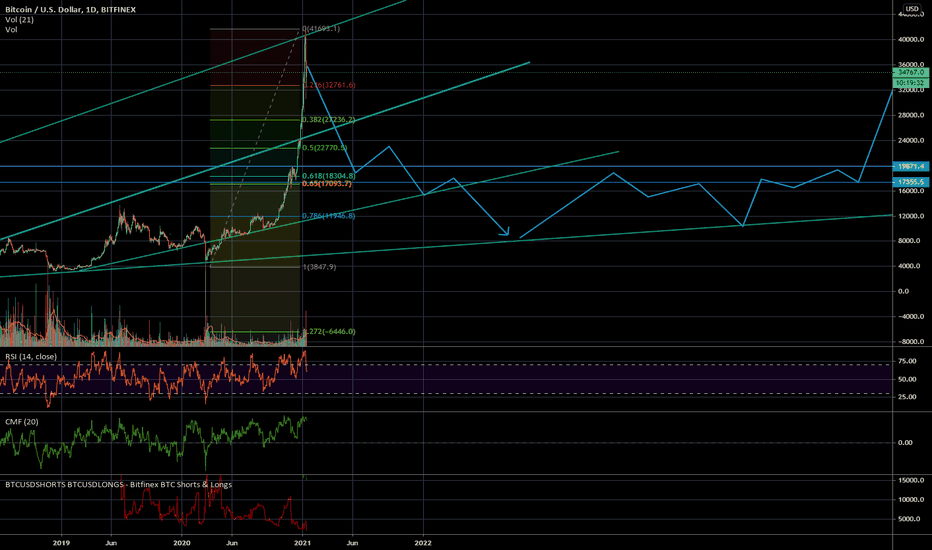932x550 pixels.
Task: Click the 5000.0 shorts-longs scale value
Action: [911, 519]
